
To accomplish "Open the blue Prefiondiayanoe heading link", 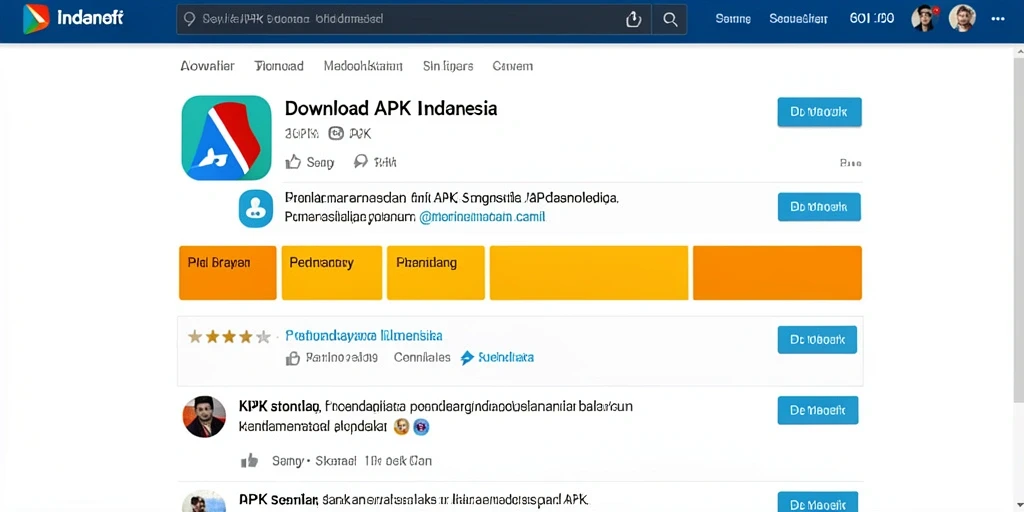I will coord(364,336).
